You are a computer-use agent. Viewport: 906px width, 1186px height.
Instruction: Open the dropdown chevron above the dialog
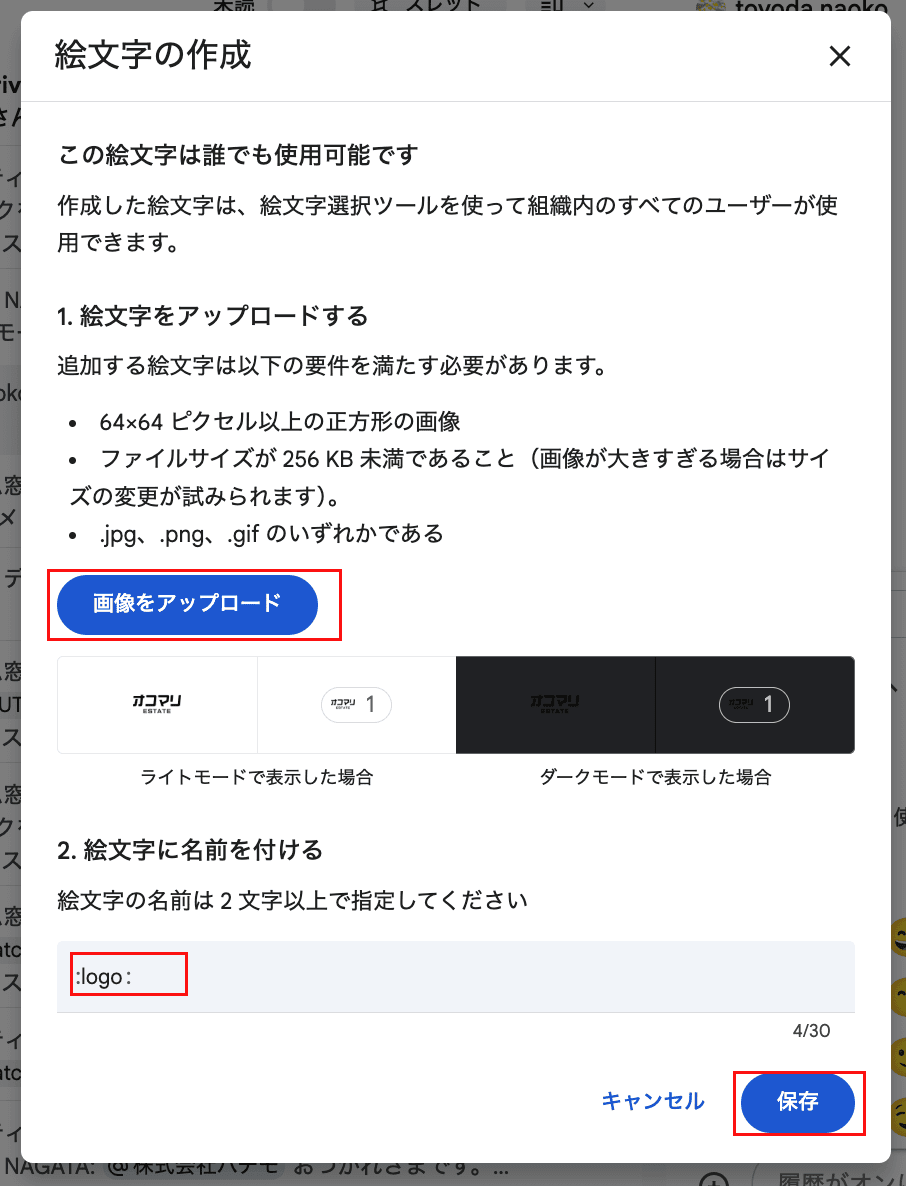tap(588, 5)
